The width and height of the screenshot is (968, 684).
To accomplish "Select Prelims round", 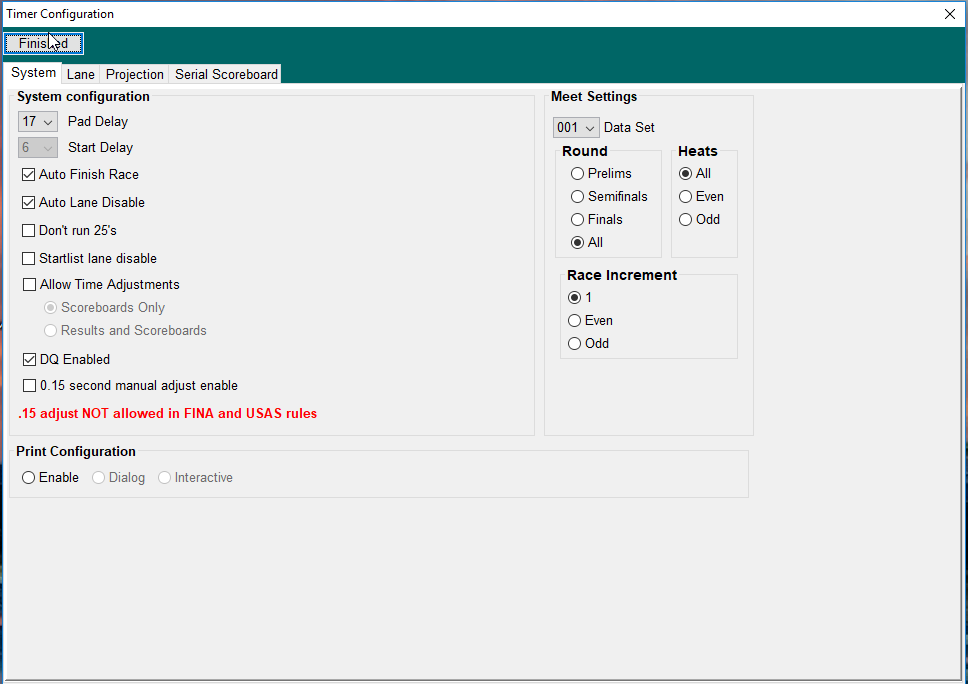I will tap(577, 174).
